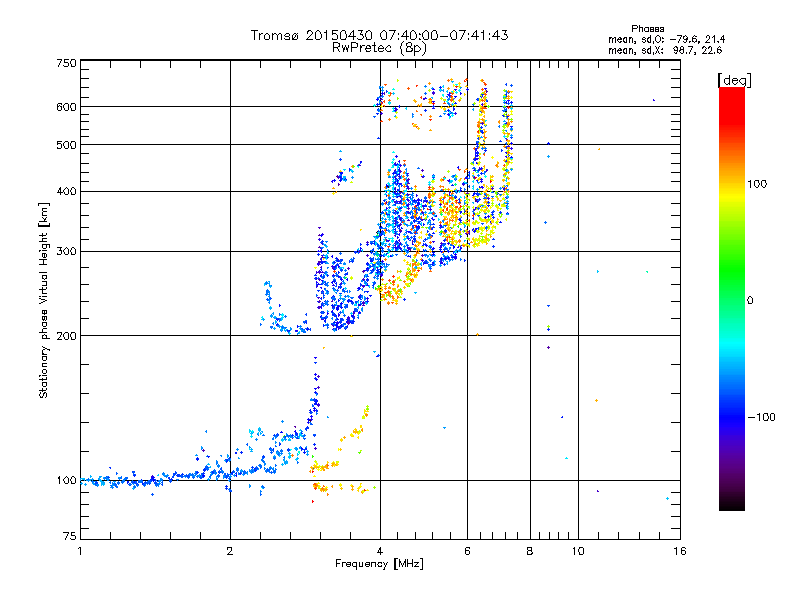Screen dimensions: 800x600
Task: Click the y-axis tick label '400'
Action: (x=66, y=191)
